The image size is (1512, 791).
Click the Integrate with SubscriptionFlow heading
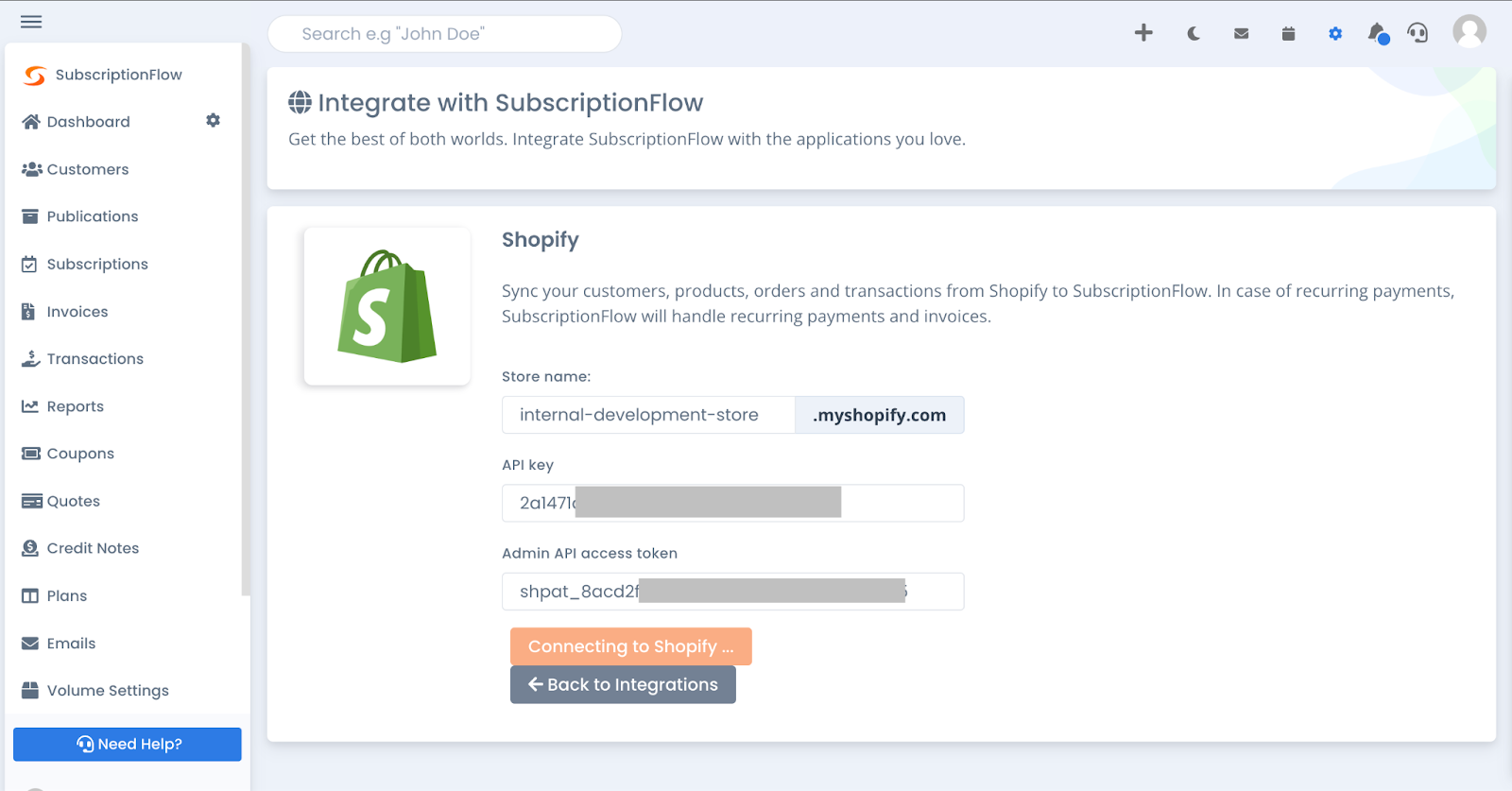point(510,102)
